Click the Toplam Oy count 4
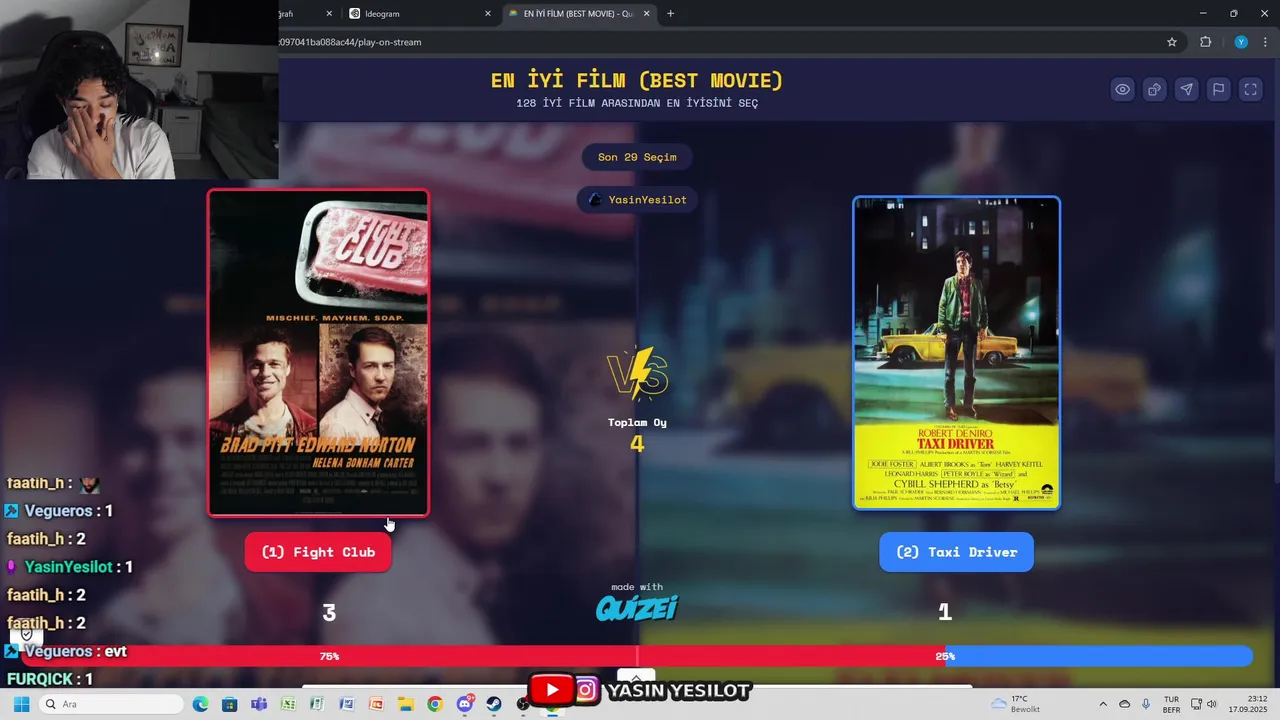The height and width of the screenshot is (720, 1280). pos(637,443)
